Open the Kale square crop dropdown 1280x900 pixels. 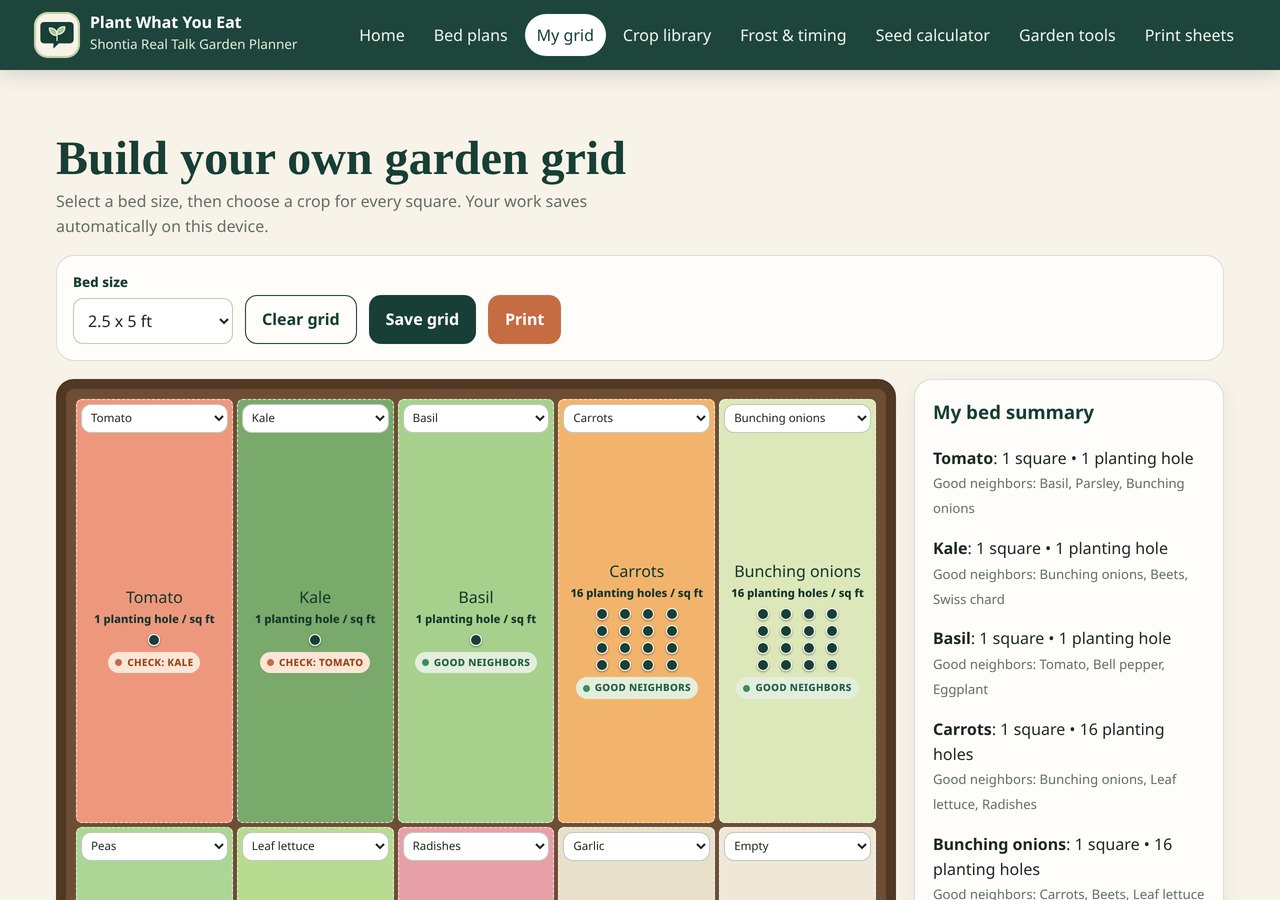click(x=315, y=418)
